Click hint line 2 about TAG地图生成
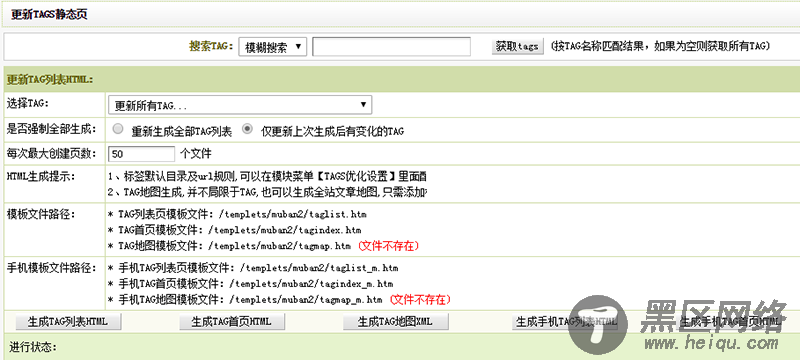Image resolution: width=800 pixels, height=360 pixels. pos(267,193)
